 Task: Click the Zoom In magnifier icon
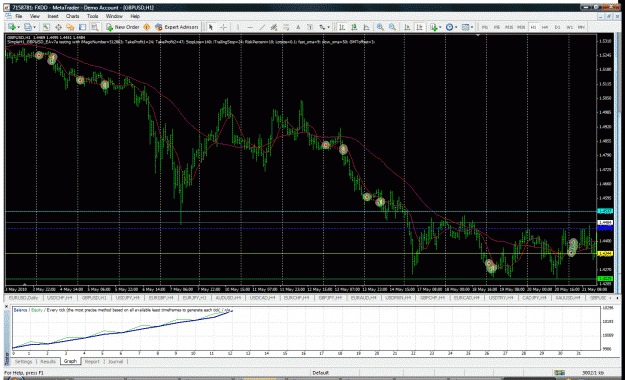380,27
